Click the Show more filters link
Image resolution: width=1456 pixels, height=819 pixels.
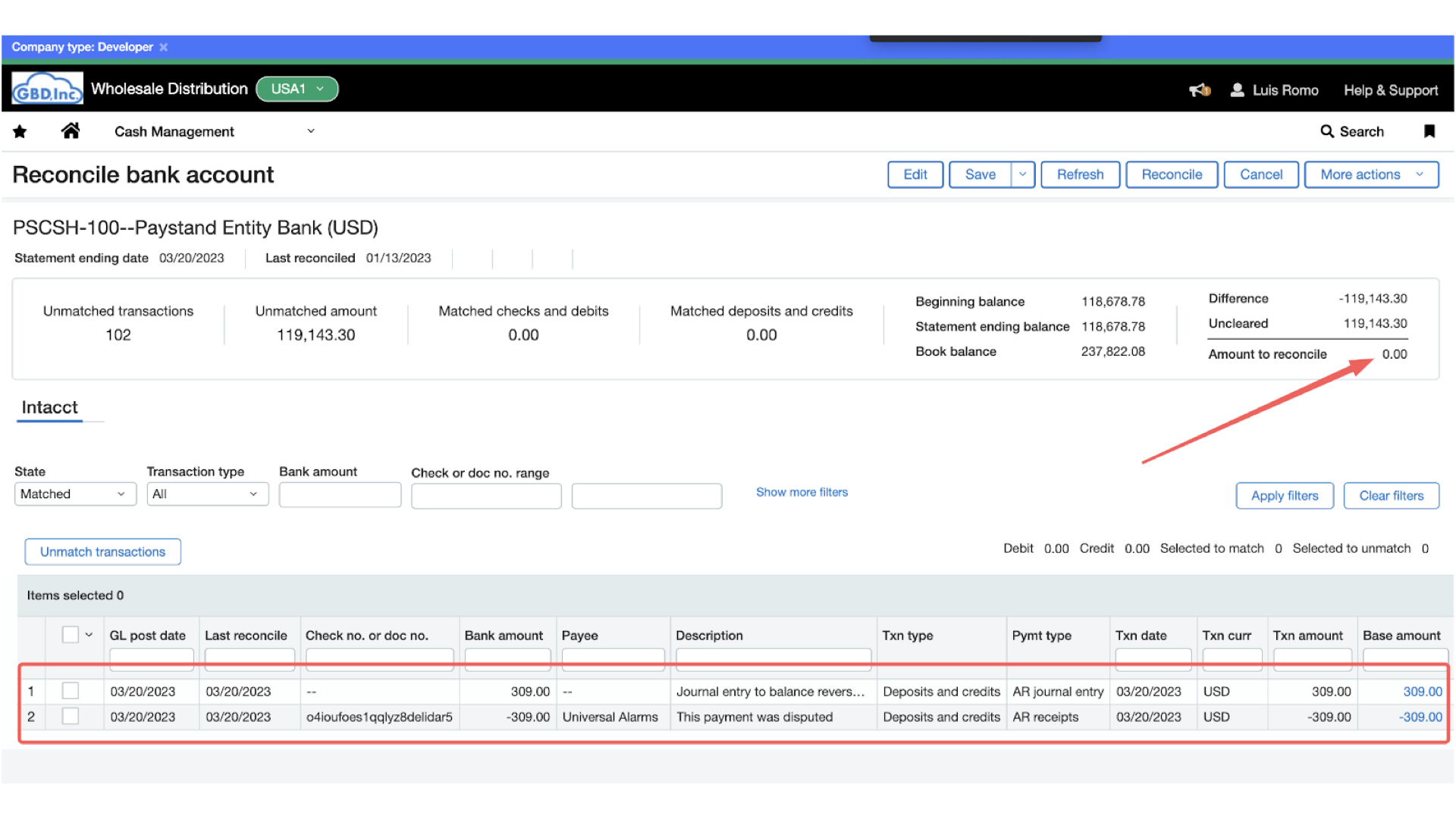(x=802, y=492)
